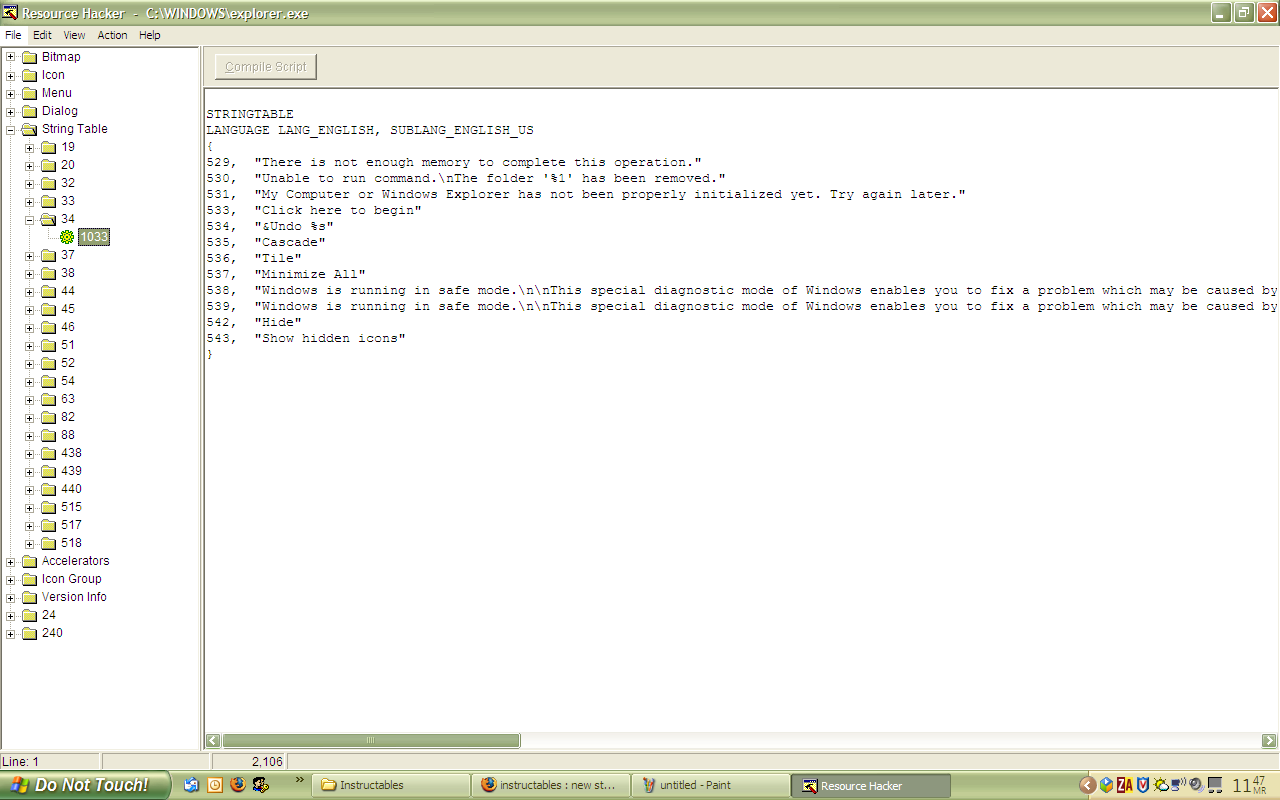The width and height of the screenshot is (1280, 800).
Task: Click the open folder icon of String Table
Action: [29, 129]
